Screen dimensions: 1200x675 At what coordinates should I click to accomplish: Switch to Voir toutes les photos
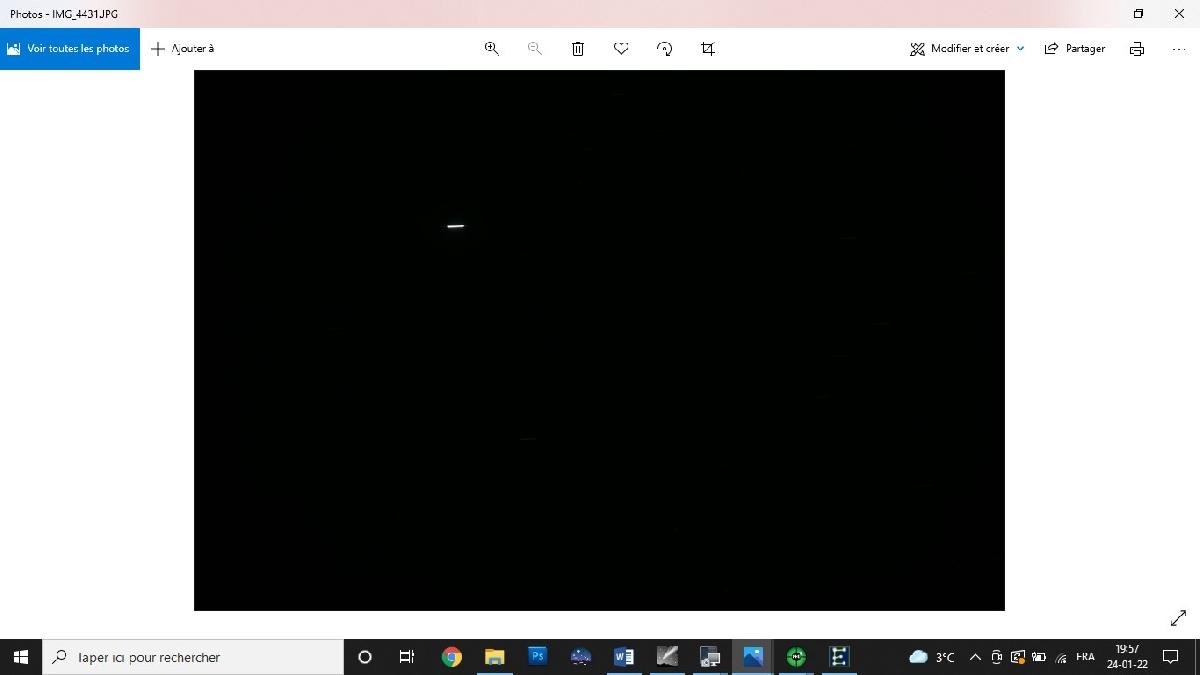pyautogui.click(x=69, y=48)
